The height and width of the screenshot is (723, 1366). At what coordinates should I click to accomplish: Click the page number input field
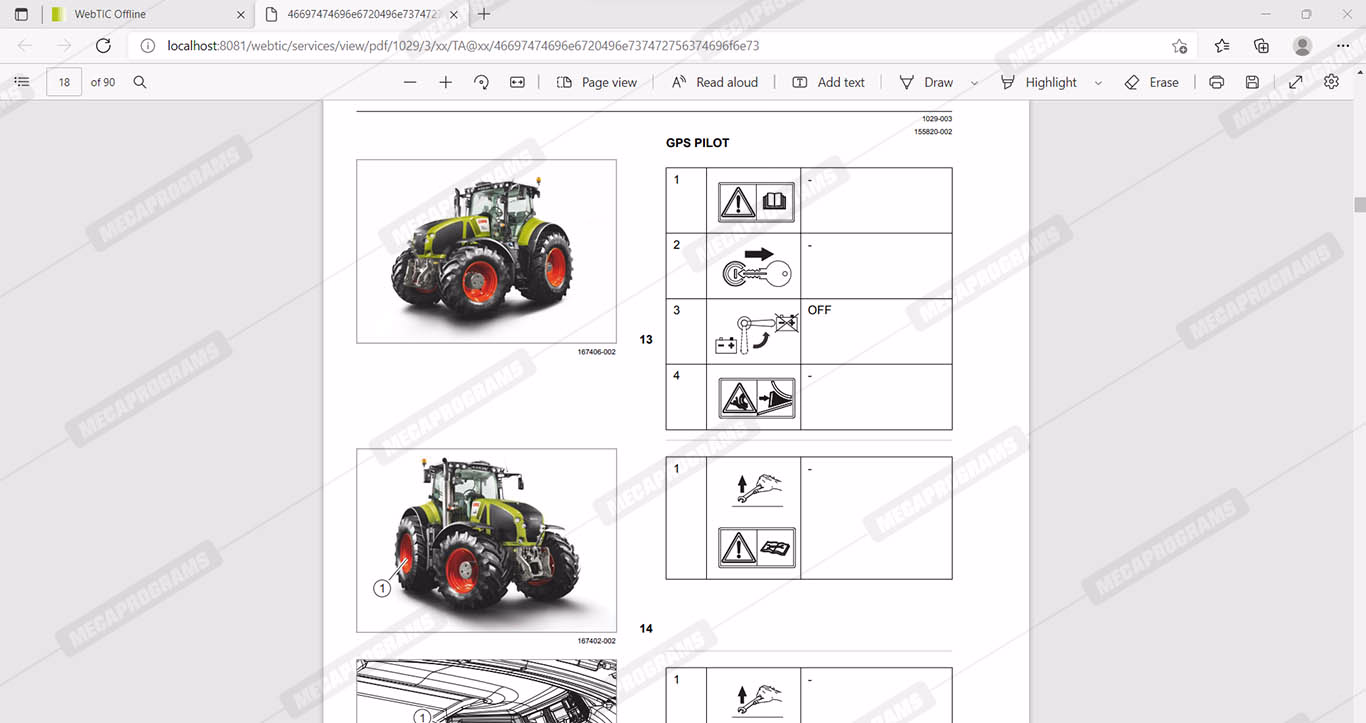(x=64, y=82)
